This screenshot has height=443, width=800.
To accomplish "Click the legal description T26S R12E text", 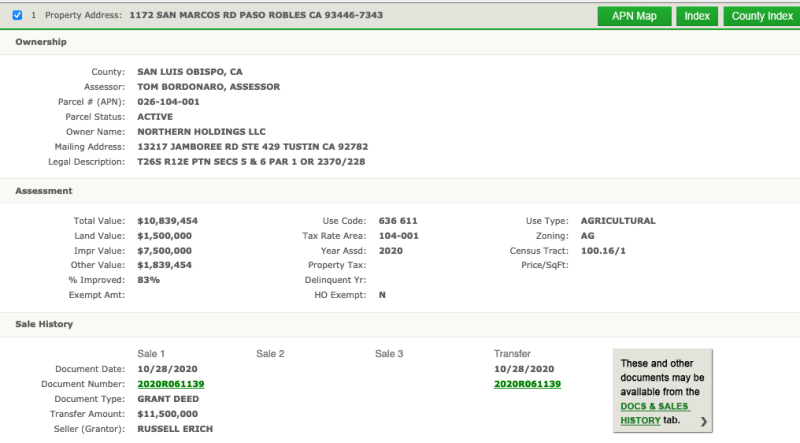I will (251, 162).
